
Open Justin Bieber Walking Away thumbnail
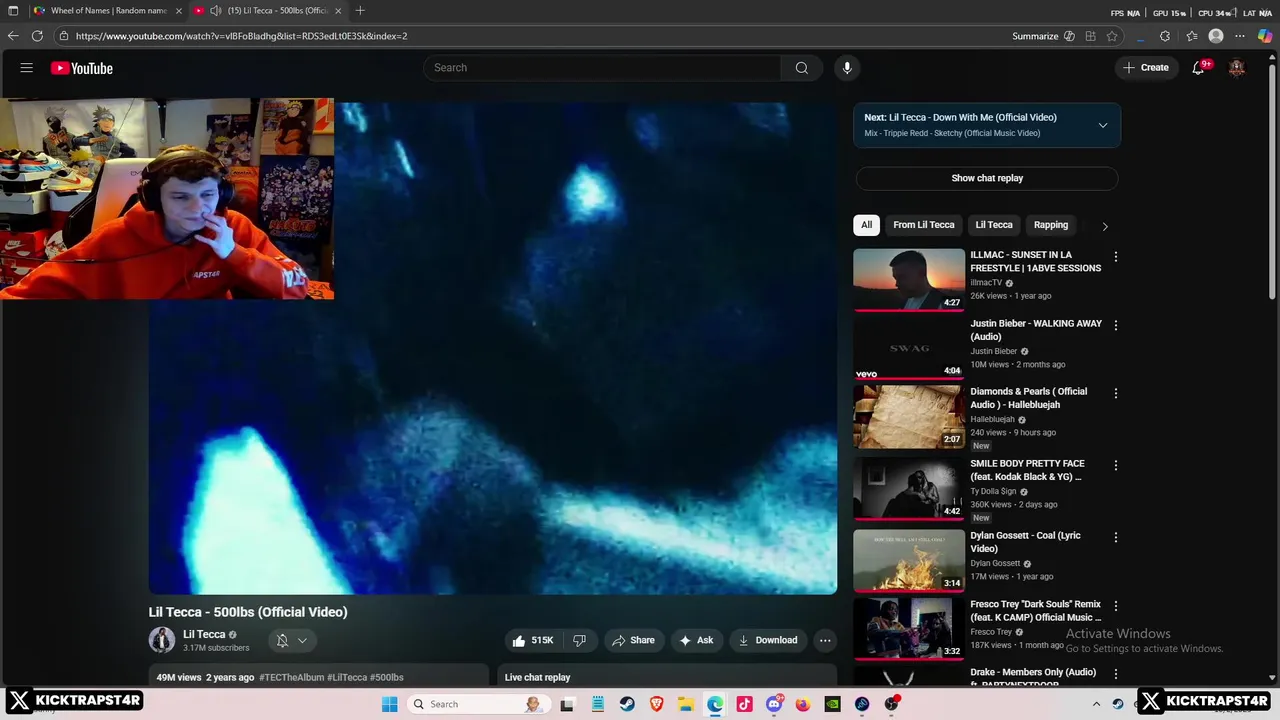(x=909, y=348)
